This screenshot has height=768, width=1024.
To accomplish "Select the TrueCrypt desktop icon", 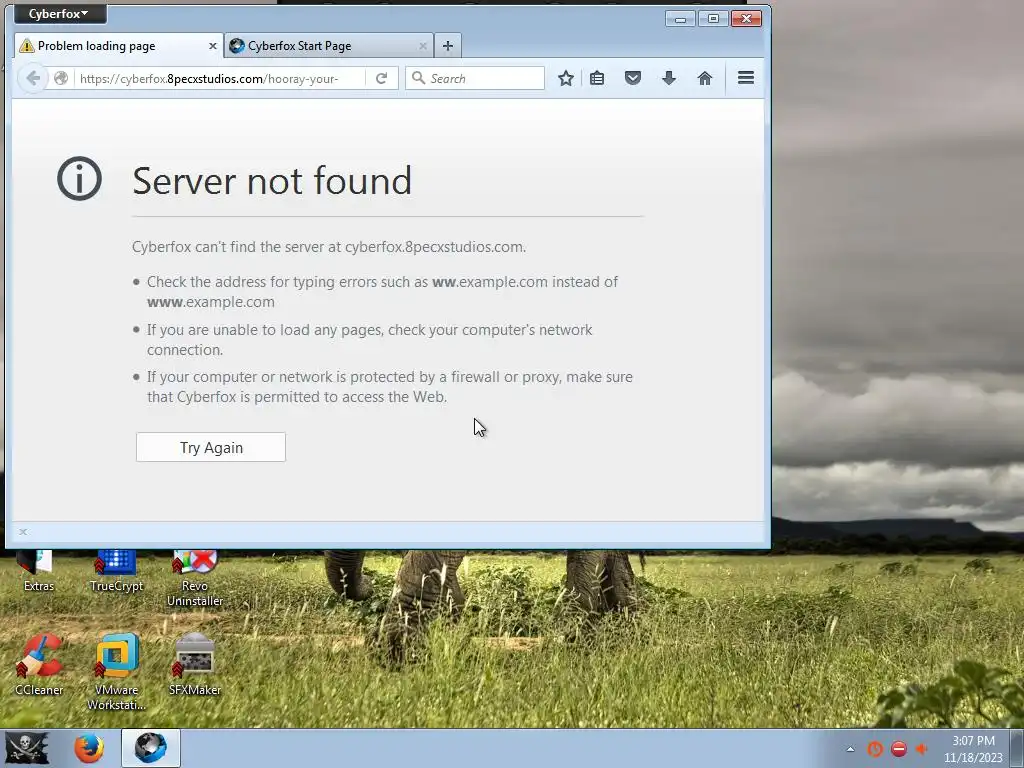I will coord(116,571).
